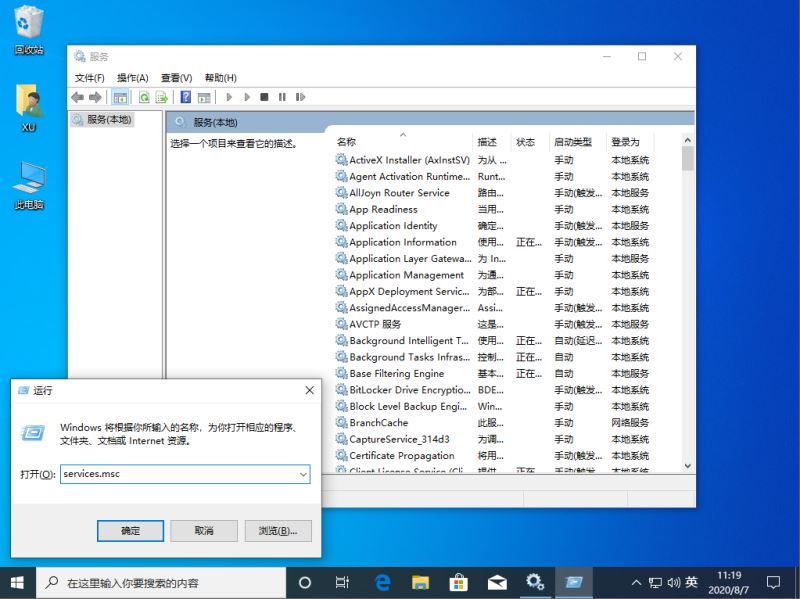Click the 确定 button in the Run dialog

[x=130, y=533]
